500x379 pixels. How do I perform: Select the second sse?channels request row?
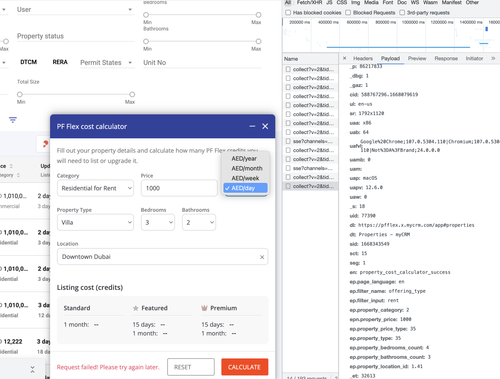coord(310,168)
